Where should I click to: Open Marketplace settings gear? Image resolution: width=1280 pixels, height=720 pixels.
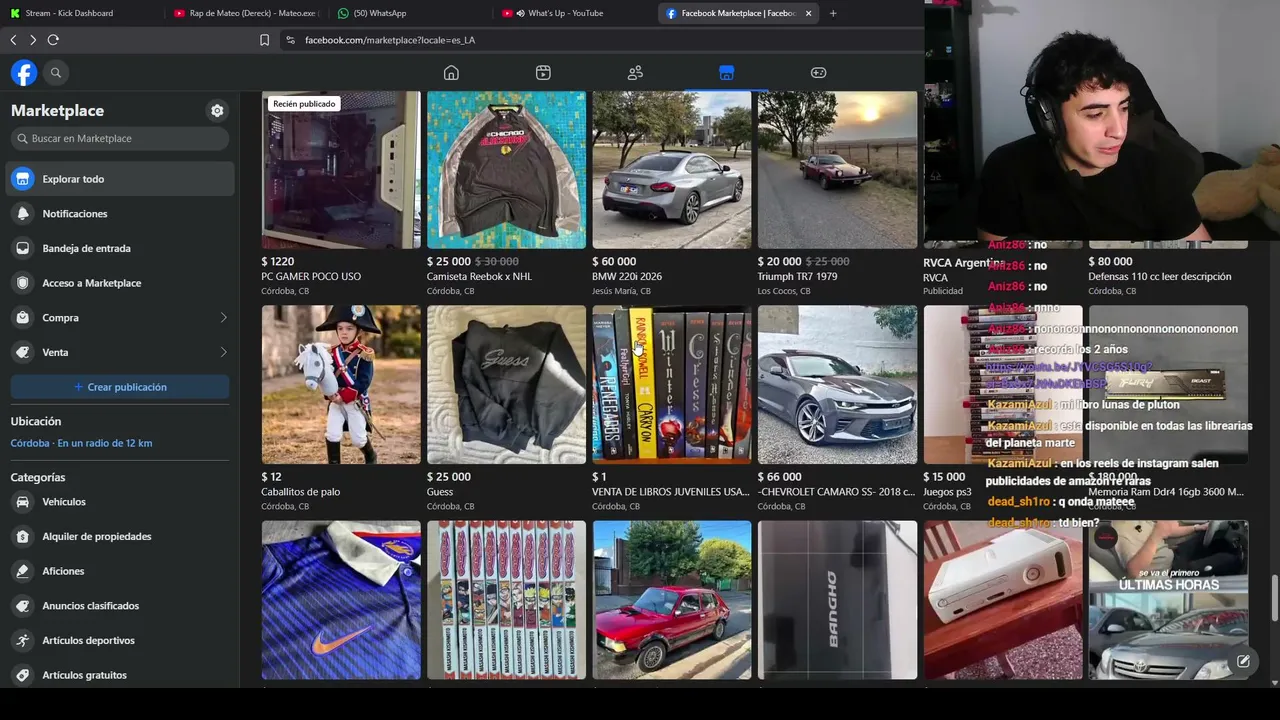(x=217, y=111)
